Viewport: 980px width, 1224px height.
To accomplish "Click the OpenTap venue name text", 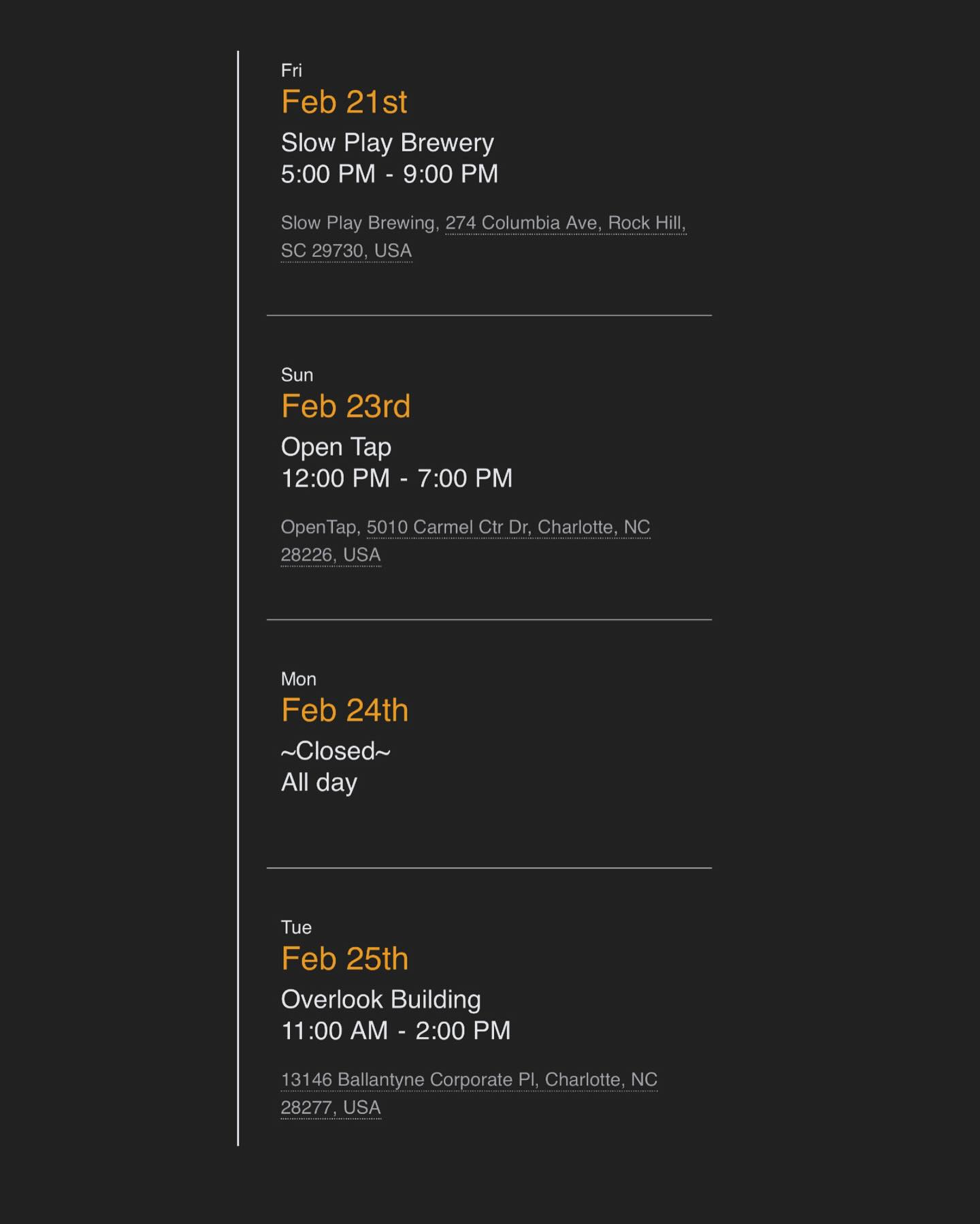I will pyautogui.click(x=319, y=527).
